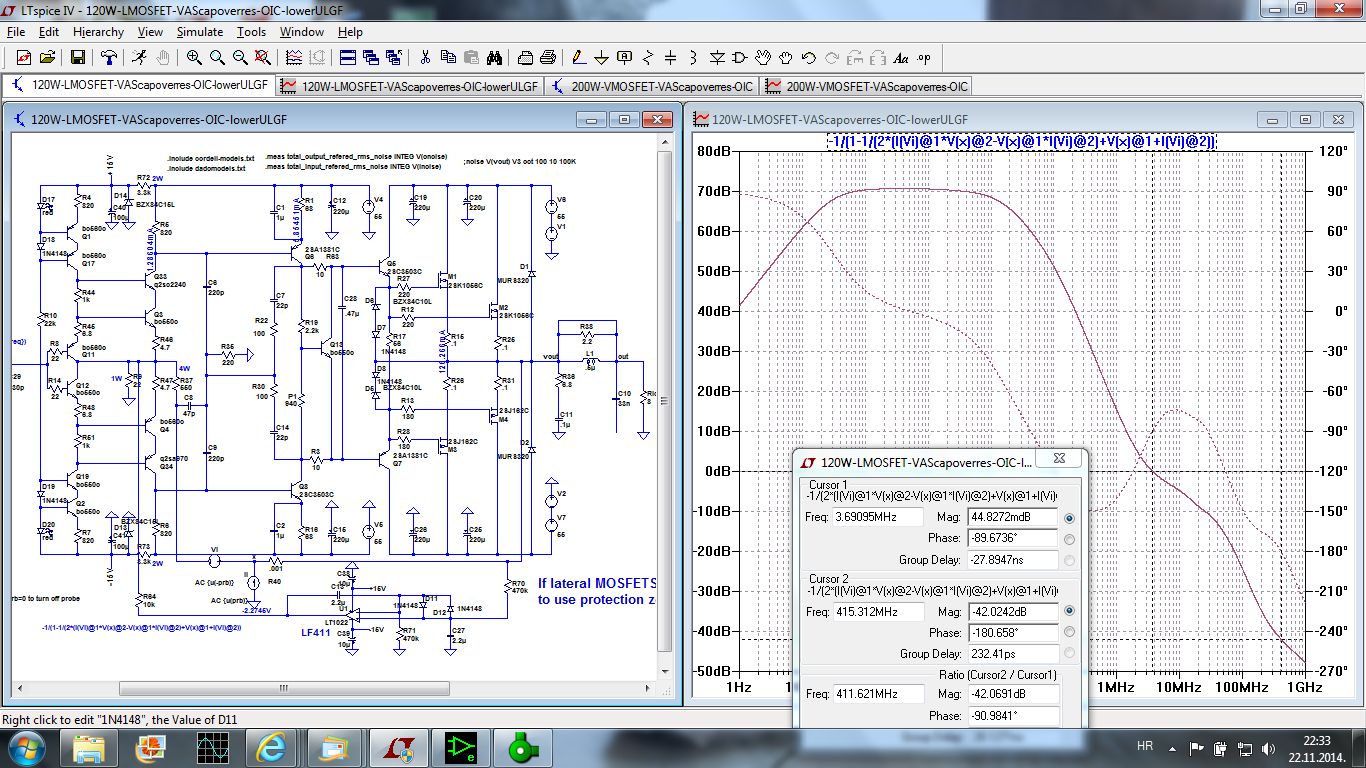Open the View menu

click(150, 32)
